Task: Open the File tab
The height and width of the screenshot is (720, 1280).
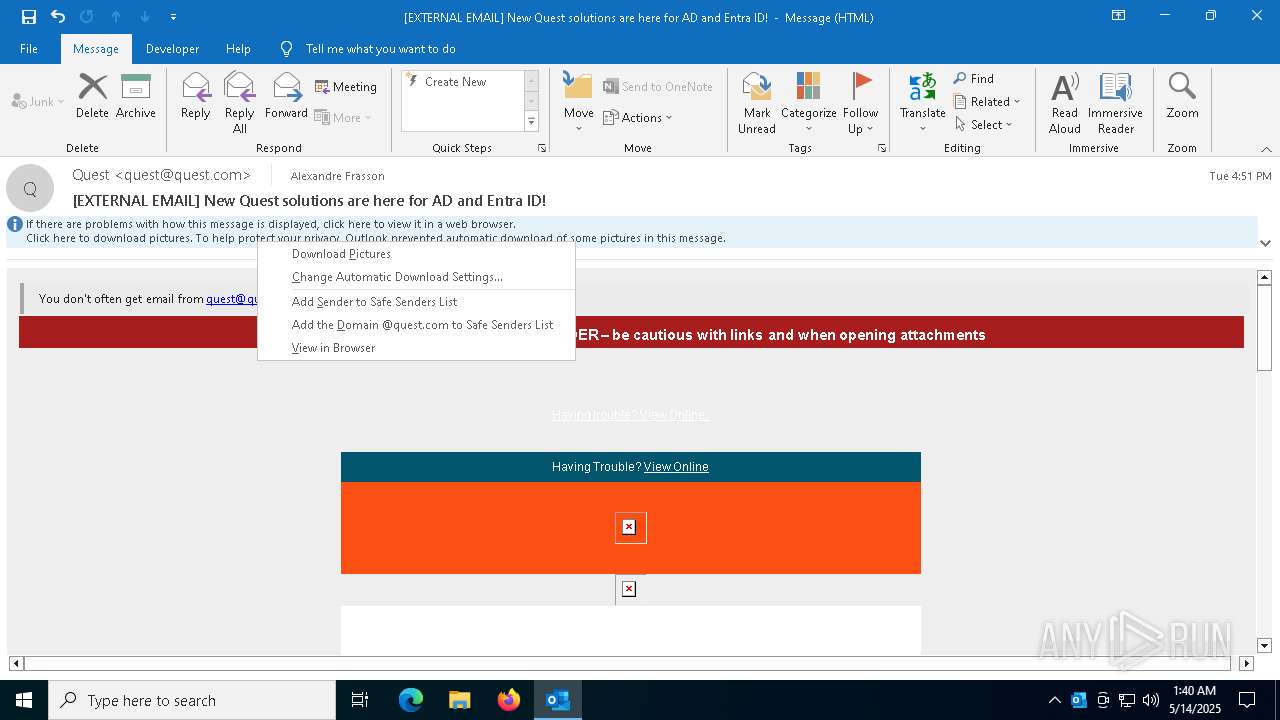Action: click(29, 49)
